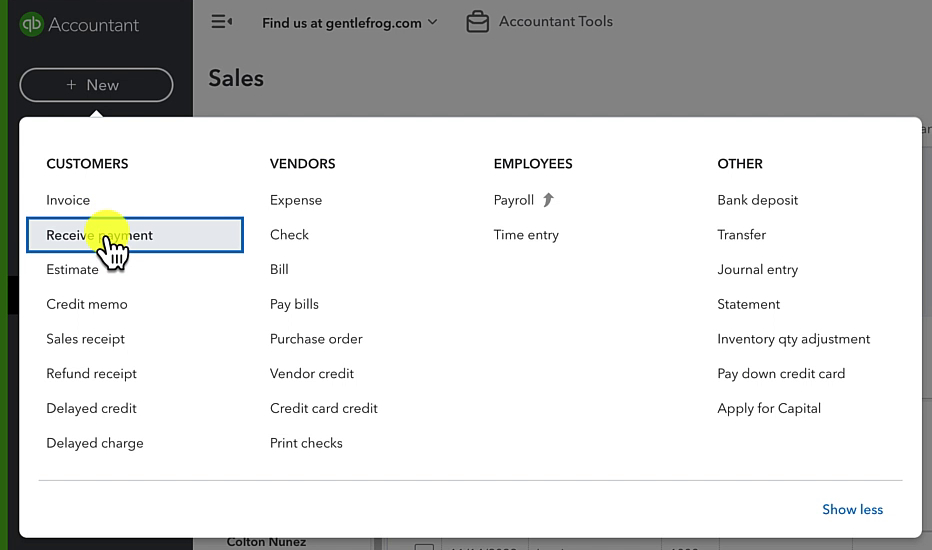Collapse the sidebar with the hamburger icon

coord(221,22)
